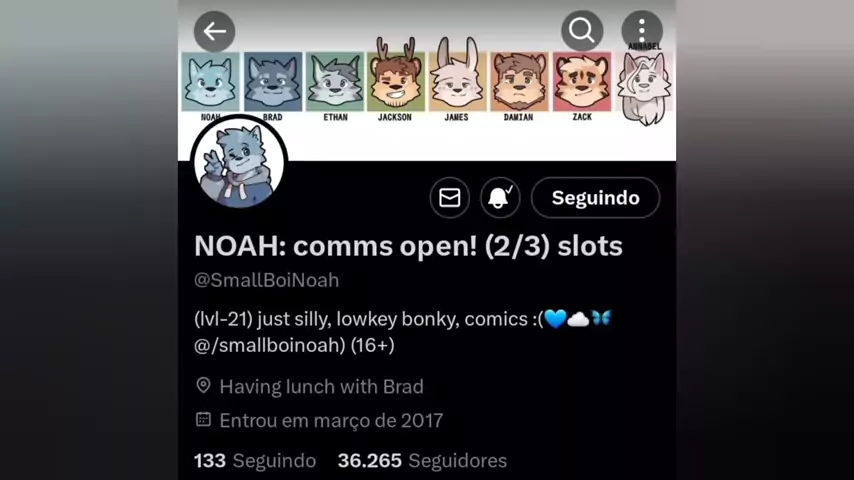The image size is (854, 480).
Task: Go back with the arrow icon
Action: click(215, 32)
